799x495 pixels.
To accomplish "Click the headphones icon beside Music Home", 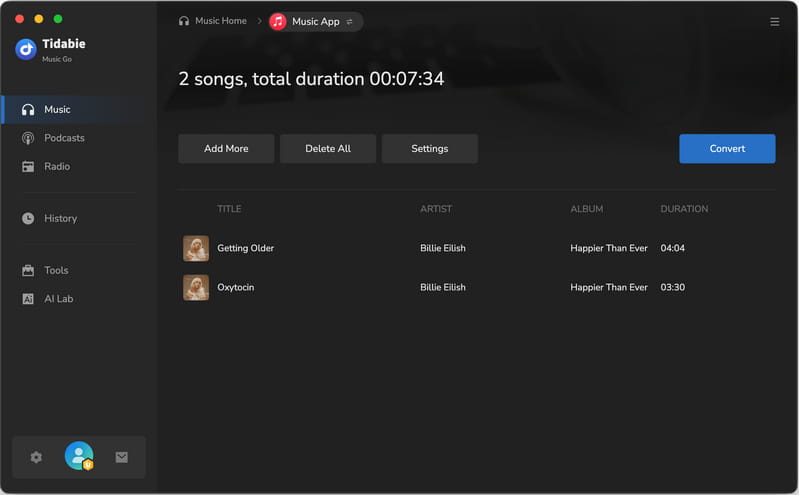I will (x=184, y=21).
